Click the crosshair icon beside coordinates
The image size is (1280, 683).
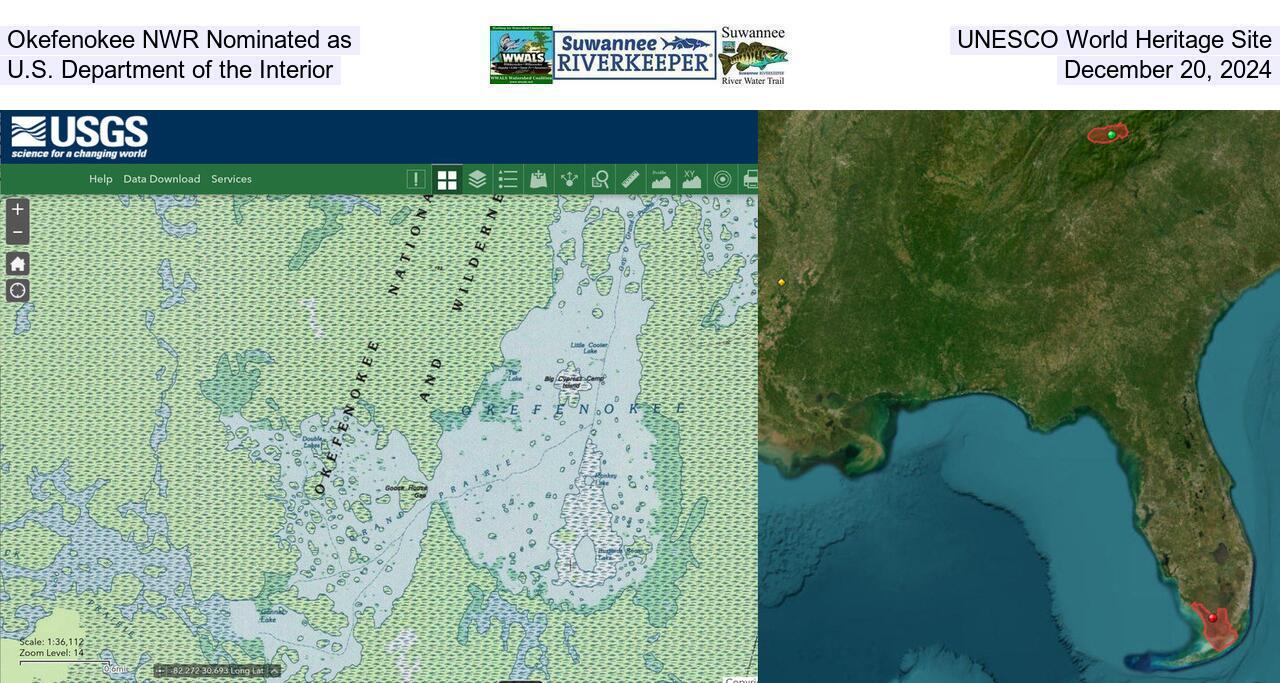160,671
